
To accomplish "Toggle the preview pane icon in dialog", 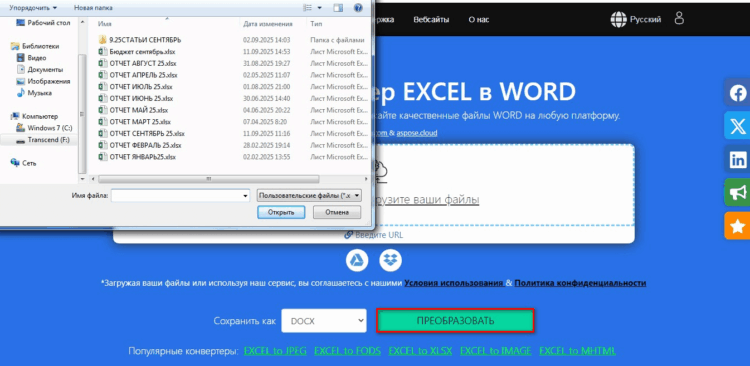I will click(338, 8).
